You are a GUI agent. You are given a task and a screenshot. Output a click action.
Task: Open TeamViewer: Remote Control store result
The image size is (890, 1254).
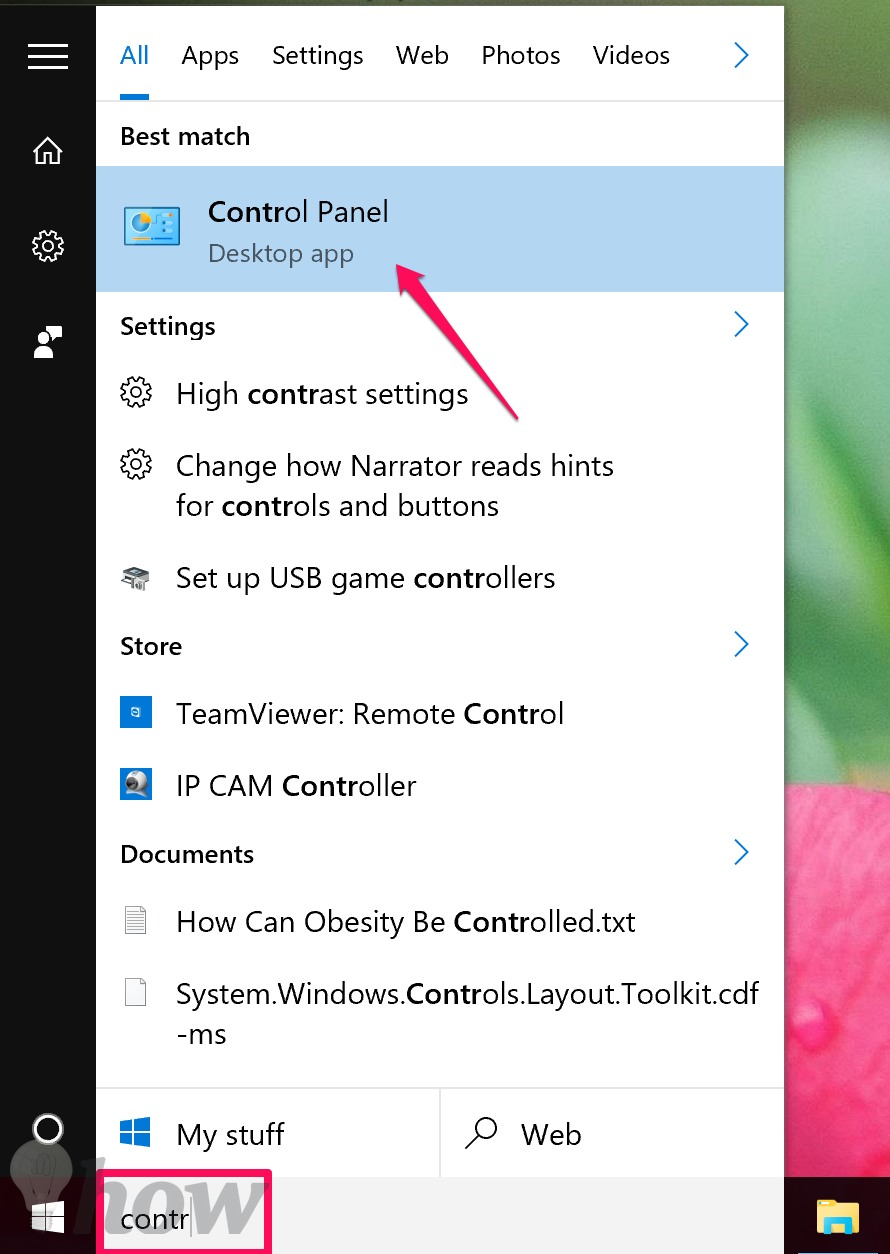(x=440, y=714)
